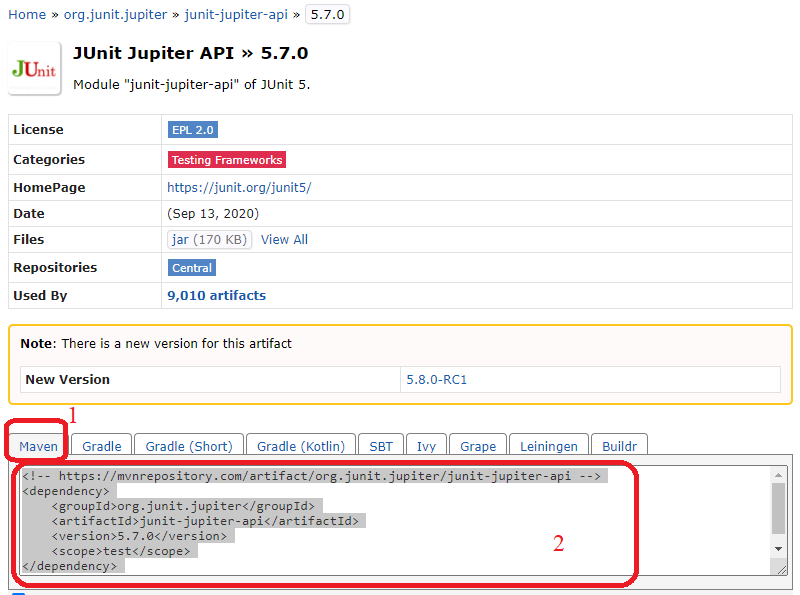This screenshot has width=800, height=595.
Task: Select the Maven tab
Action: [x=38, y=446]
